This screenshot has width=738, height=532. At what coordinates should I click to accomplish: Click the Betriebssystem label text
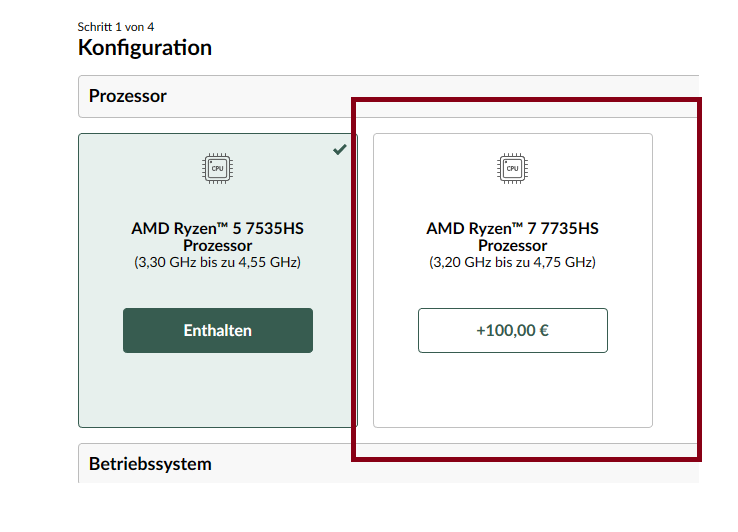click(150, 464)
